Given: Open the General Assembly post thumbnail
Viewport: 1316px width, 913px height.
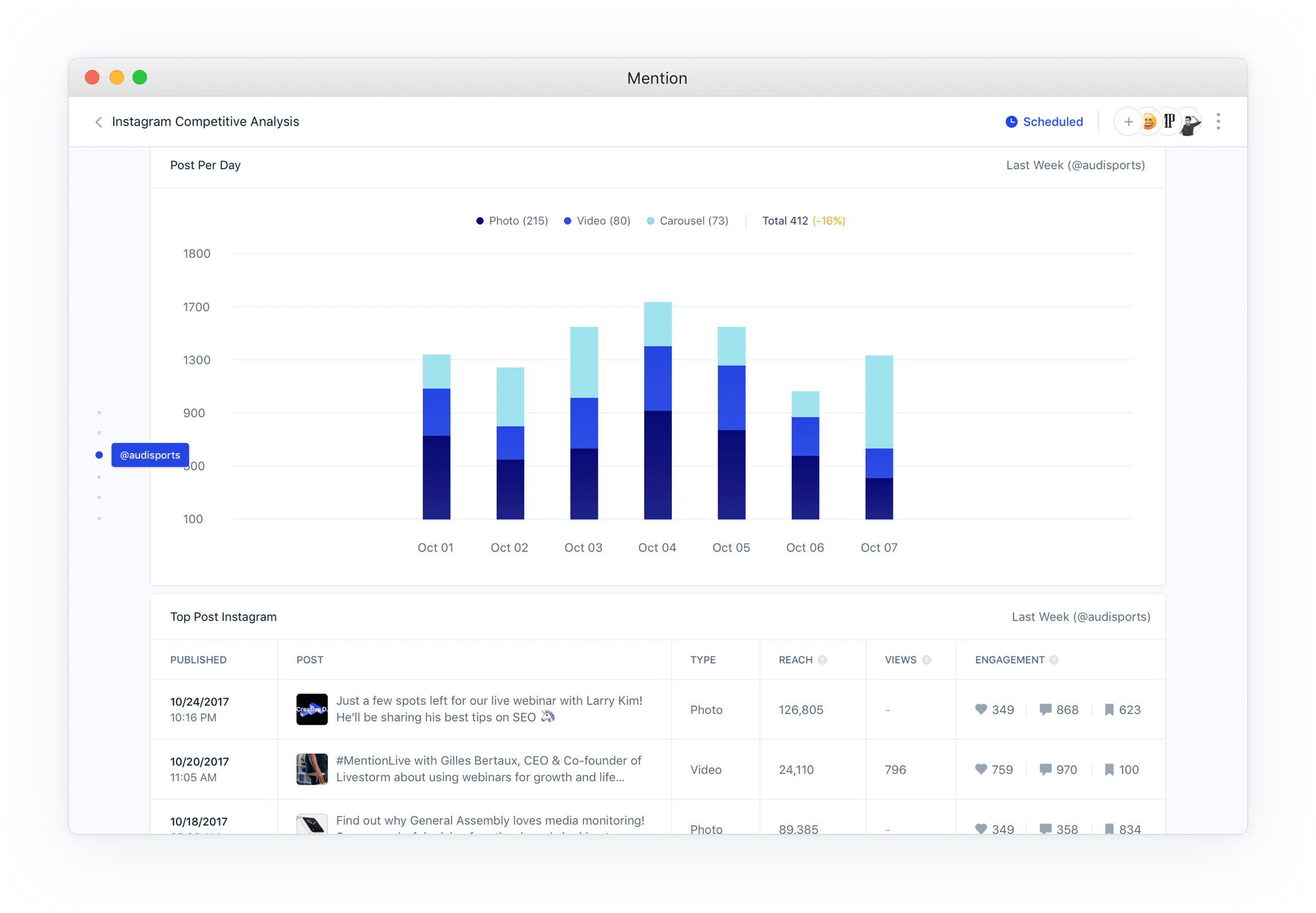Looking at the screenshot, I should 312,824.
